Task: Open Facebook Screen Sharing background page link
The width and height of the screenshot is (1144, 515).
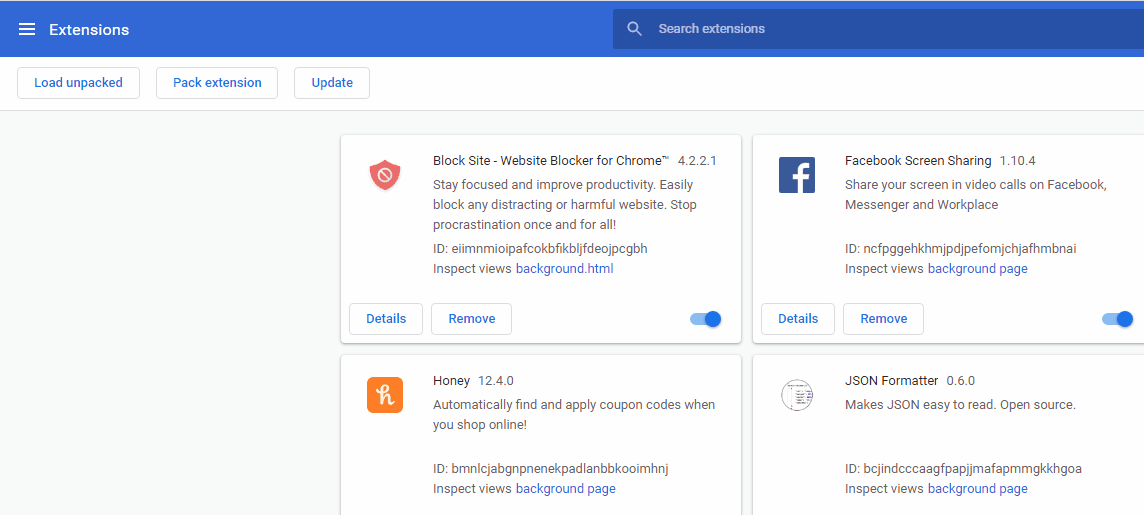Action: pos(978,268)
